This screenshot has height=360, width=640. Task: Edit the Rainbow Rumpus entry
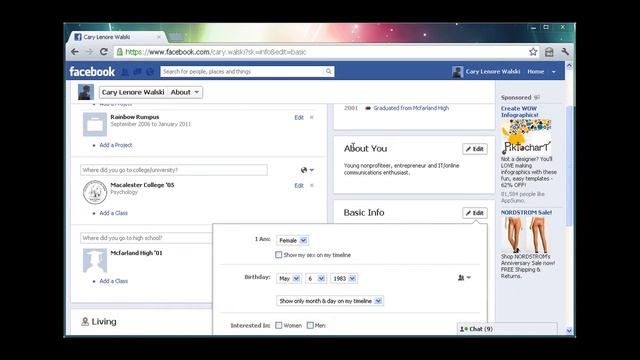click(x=299, y=118)
